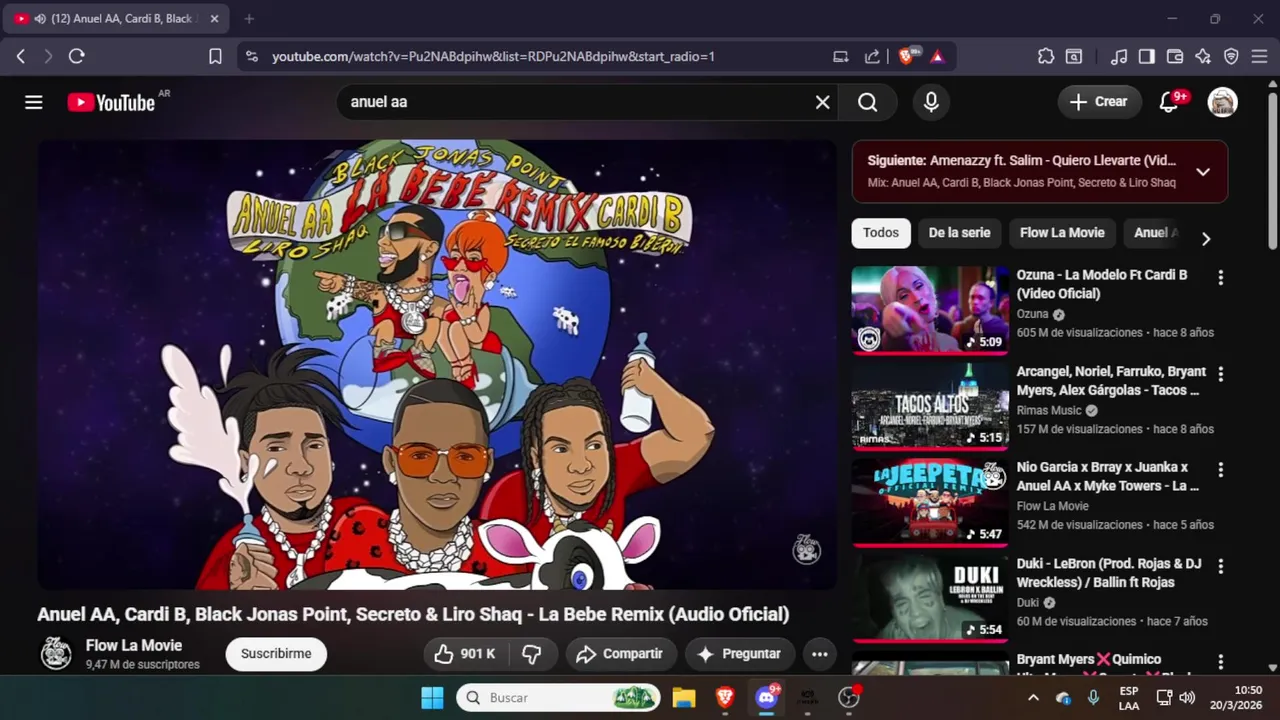This screenshot has height=720, width=1280.
Task: Open the Tacos Altos thumbnail
Action: pyautogui.click(x=930, y=405)
